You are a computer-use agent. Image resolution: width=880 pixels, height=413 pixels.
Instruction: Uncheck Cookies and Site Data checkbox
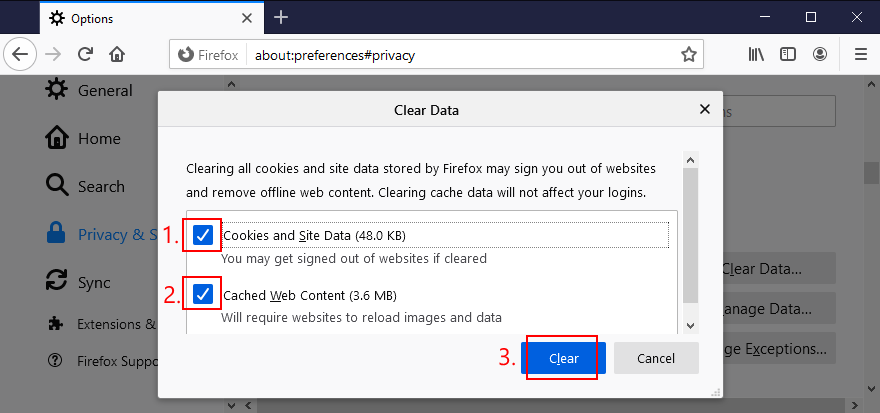tap(203, 235)
